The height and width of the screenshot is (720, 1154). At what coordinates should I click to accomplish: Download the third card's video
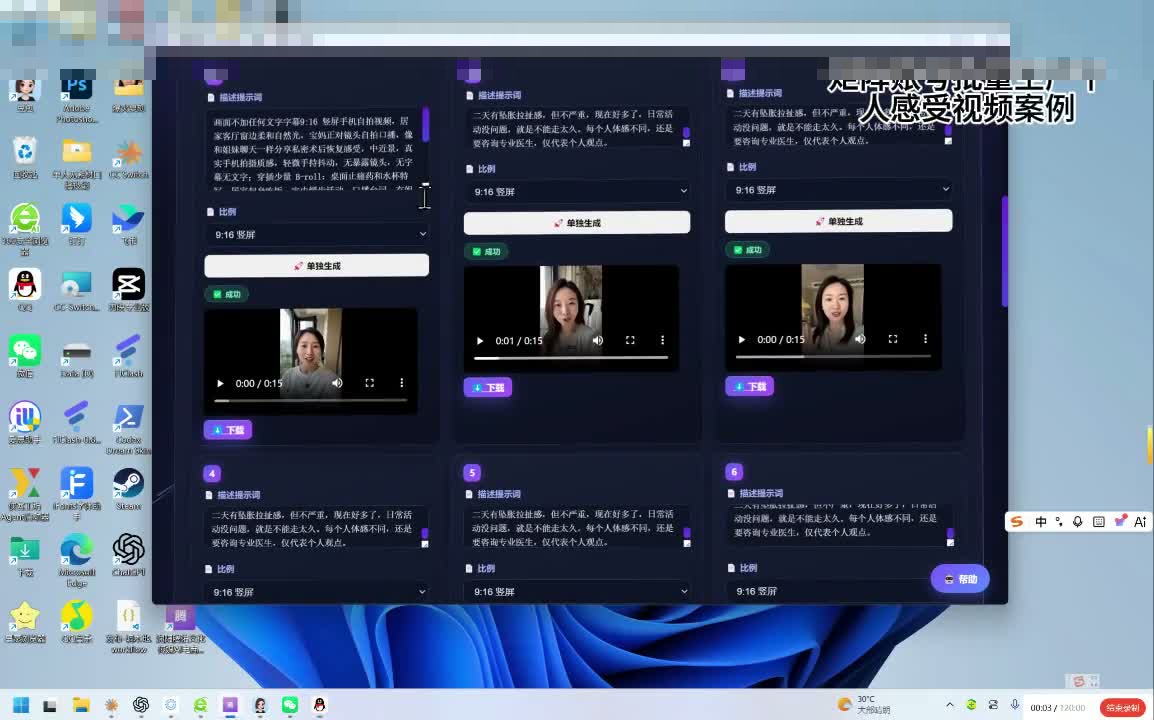[749, 387]
